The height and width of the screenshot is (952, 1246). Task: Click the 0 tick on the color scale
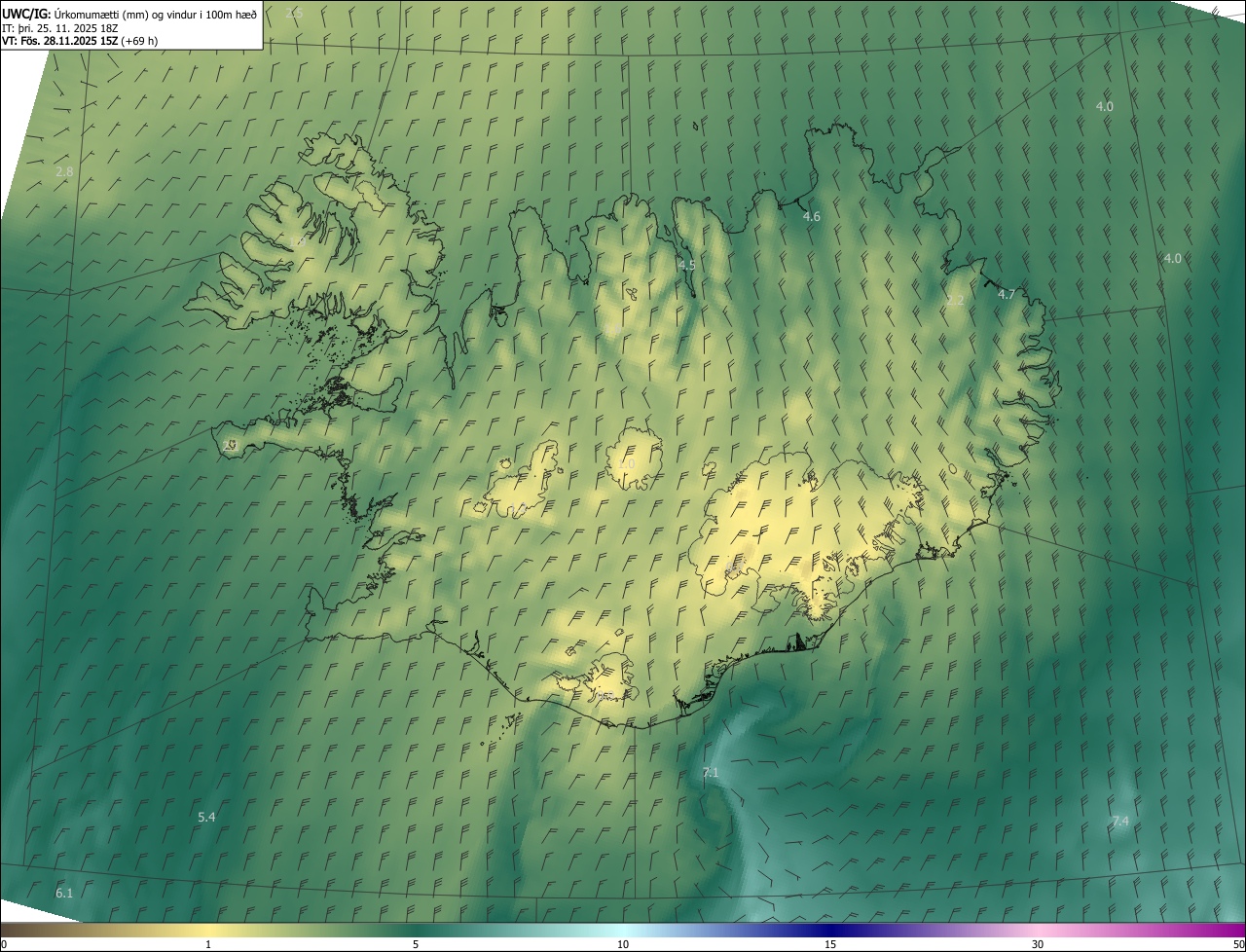point(4,944)
